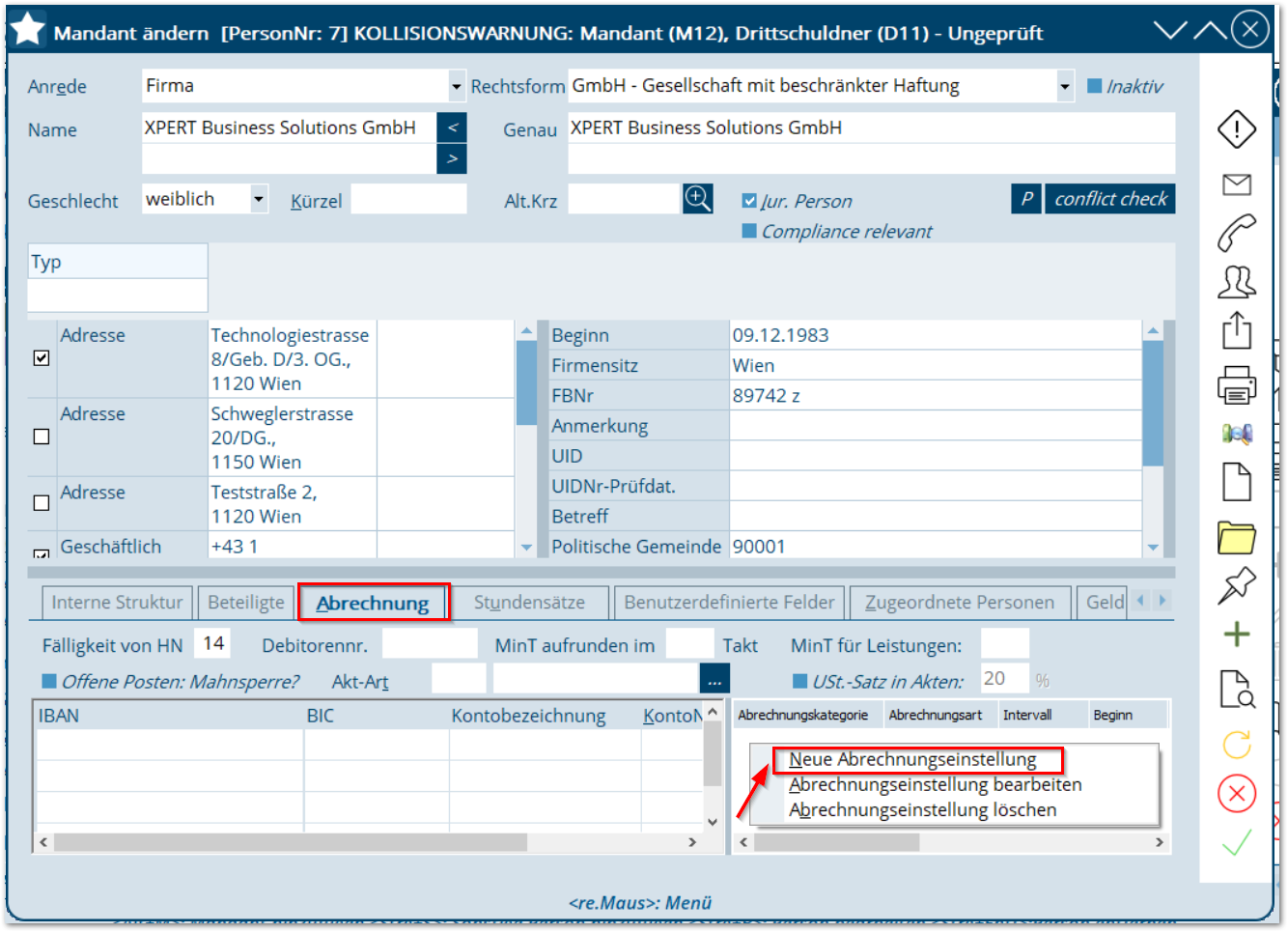
Task: Click the favorite star icon in title bar
Action: click(28, 29)
